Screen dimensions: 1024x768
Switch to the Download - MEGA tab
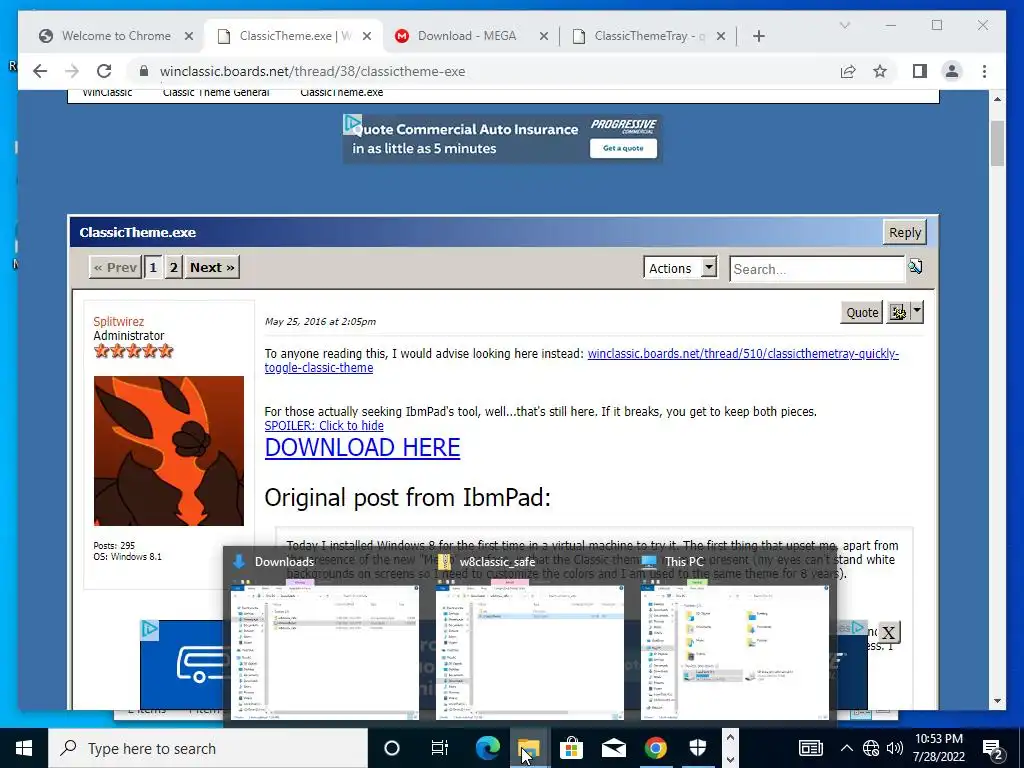[x=466, y=36]
